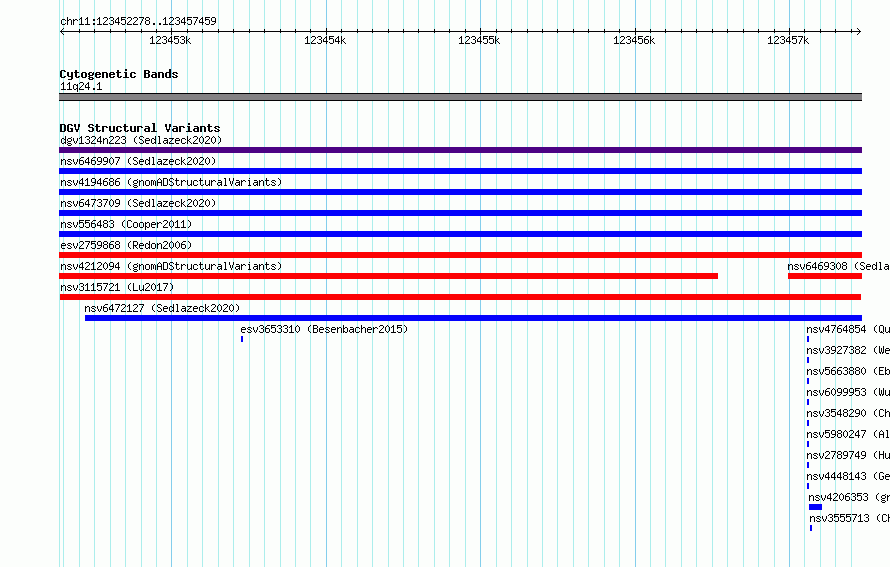
Task: Open nsv556483 (Cooper2011) variant label
Action: pyautogui.click(x=126, y=224)
